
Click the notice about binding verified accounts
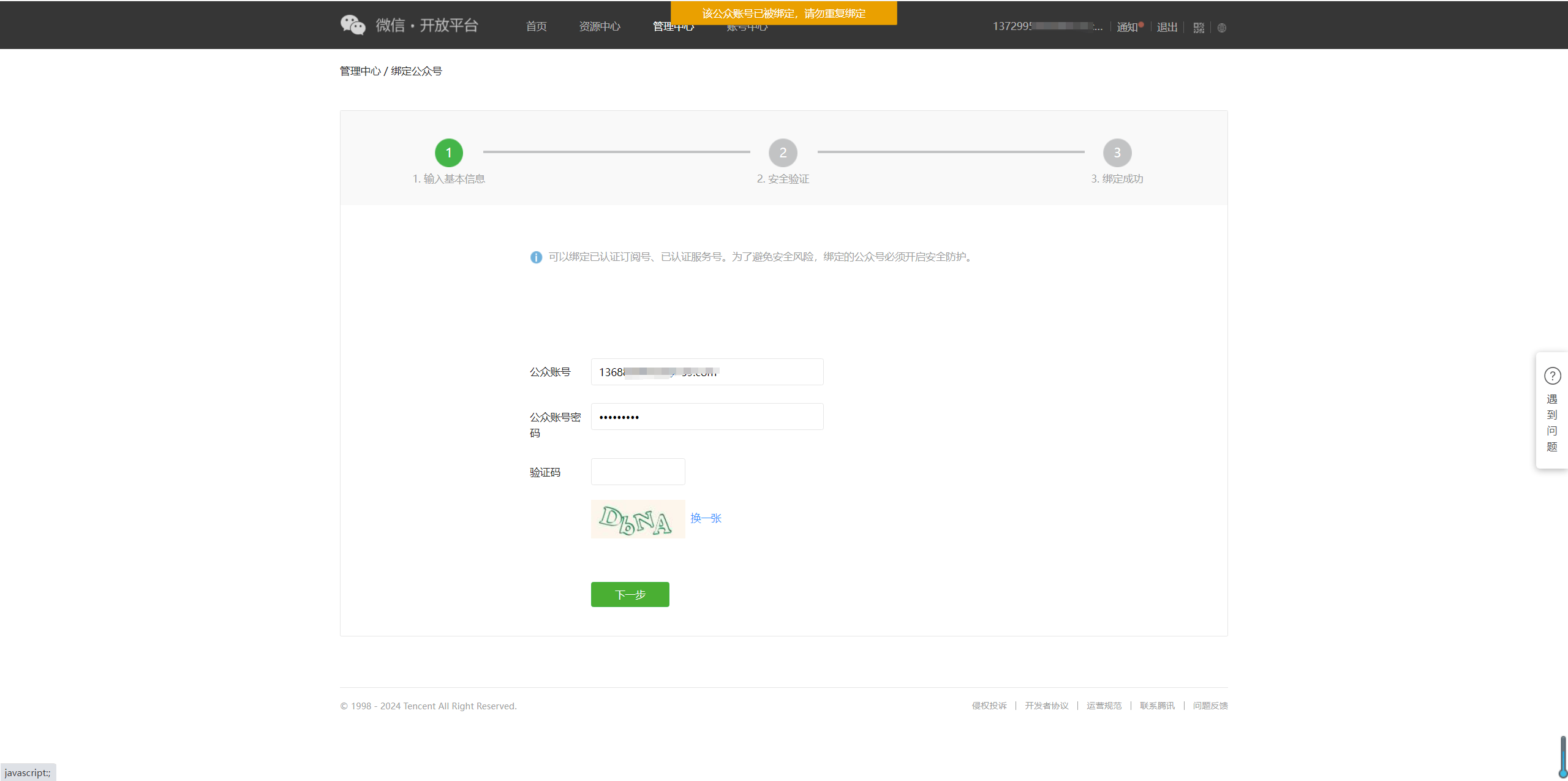click(760, 257)
